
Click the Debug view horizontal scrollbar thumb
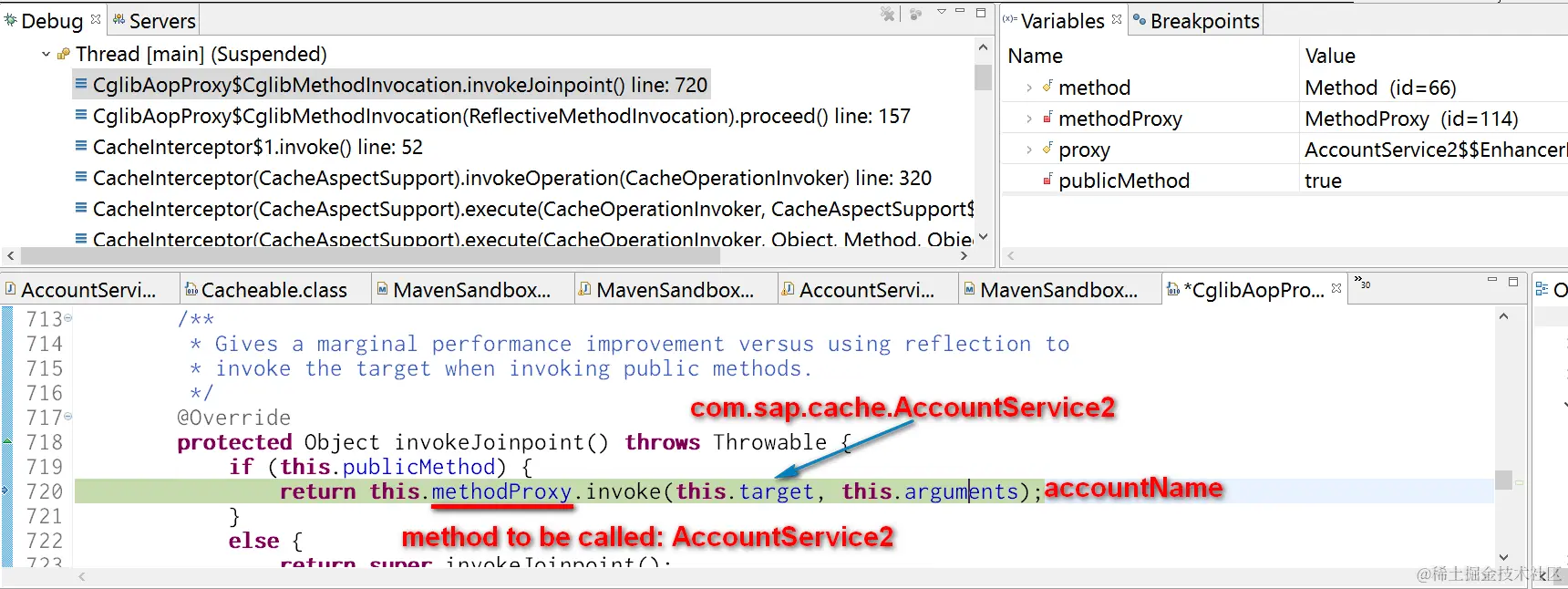pyautogui.click(x=370, y=257)
